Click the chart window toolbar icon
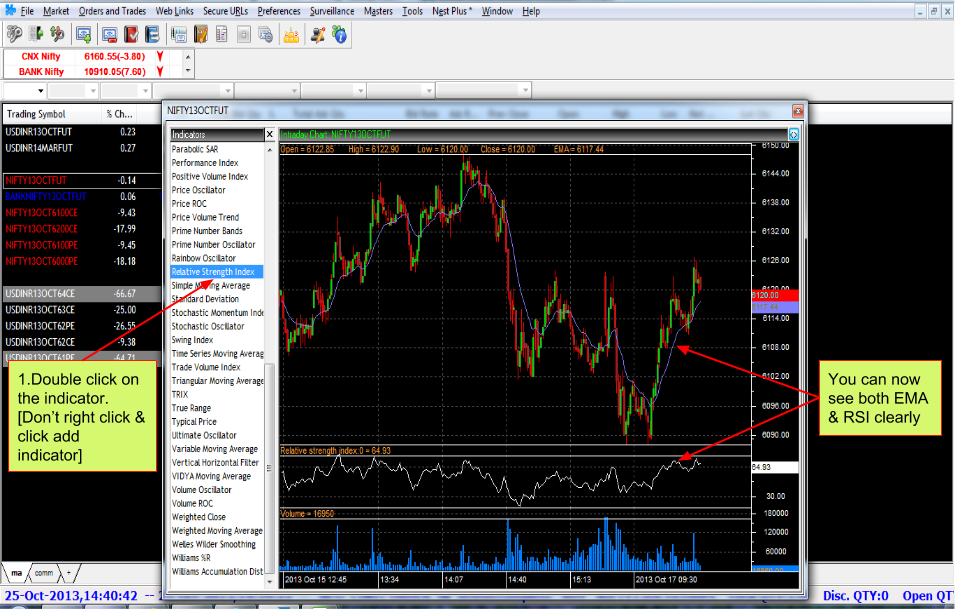This screenshot has width=955, height=609. tap(179, 35)
